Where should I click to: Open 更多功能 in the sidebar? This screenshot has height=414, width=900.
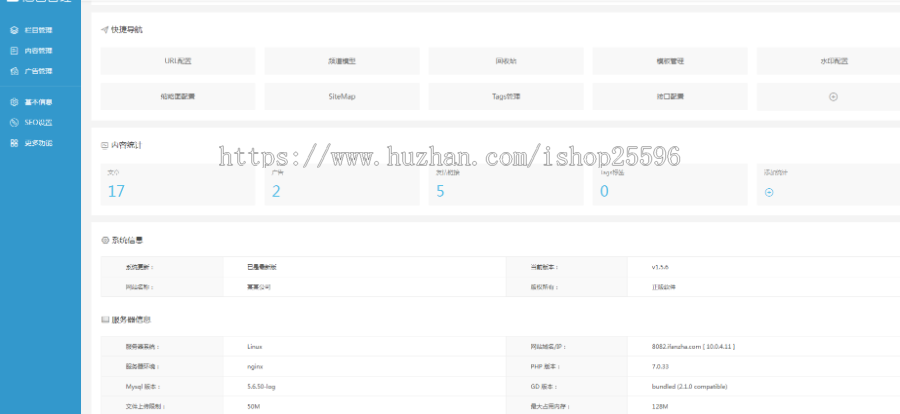[38, 143]
